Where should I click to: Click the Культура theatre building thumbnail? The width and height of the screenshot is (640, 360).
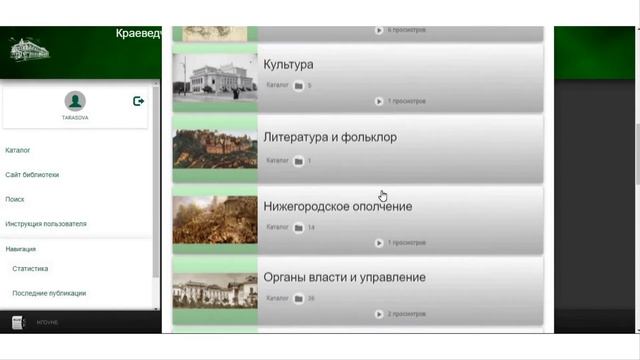(215, 78)
